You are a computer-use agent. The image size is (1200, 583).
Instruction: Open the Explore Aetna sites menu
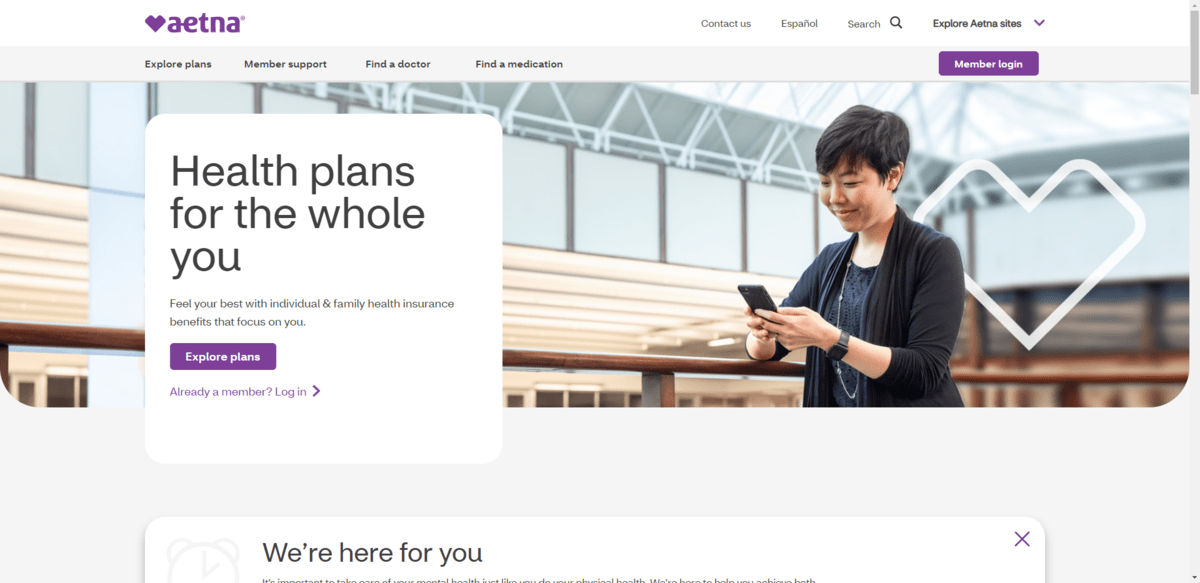click(x=977, y=24)
